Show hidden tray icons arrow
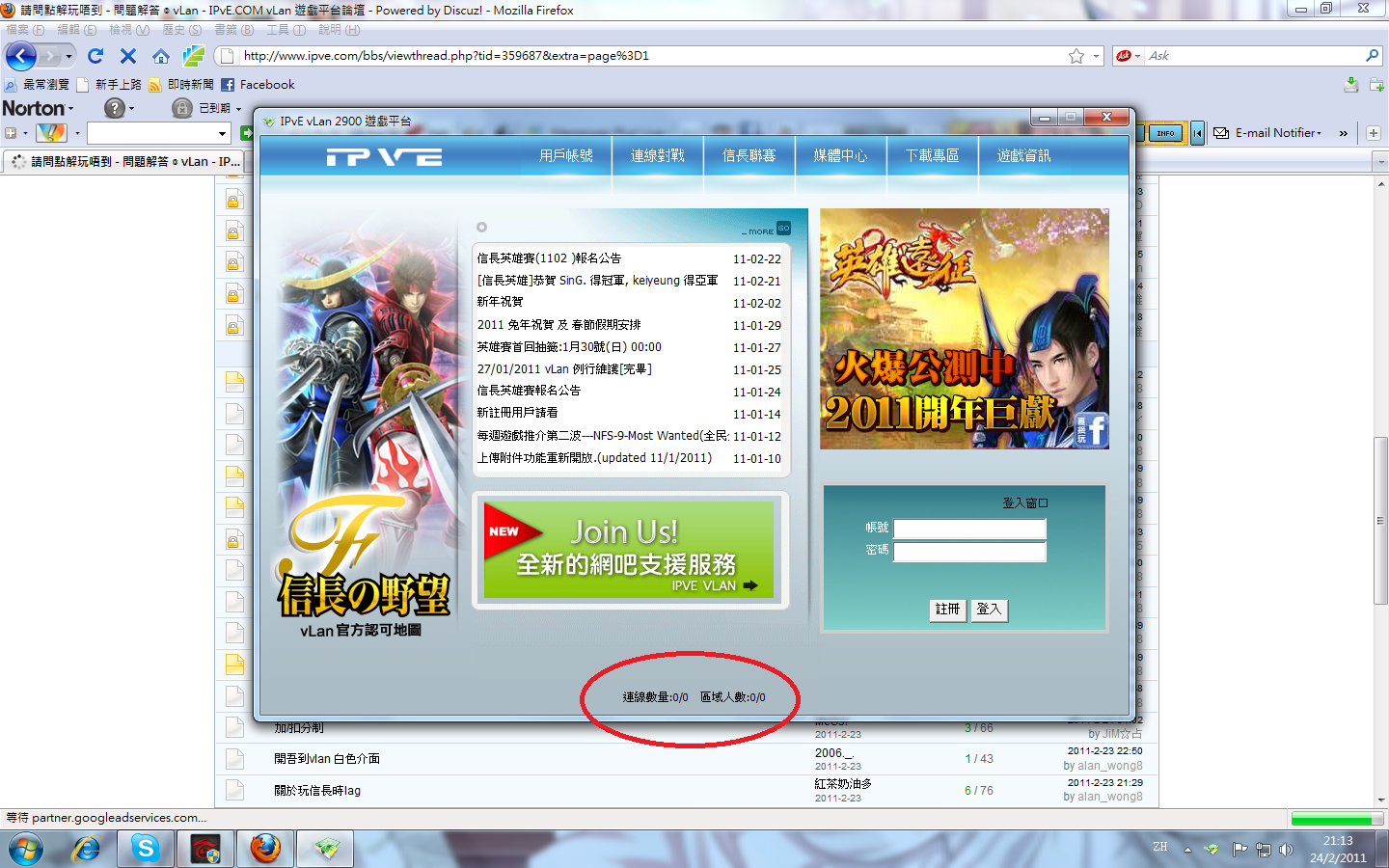The height and width of the screenshot is (868, 1389). pyautogui.click(x=1187, y=850)
